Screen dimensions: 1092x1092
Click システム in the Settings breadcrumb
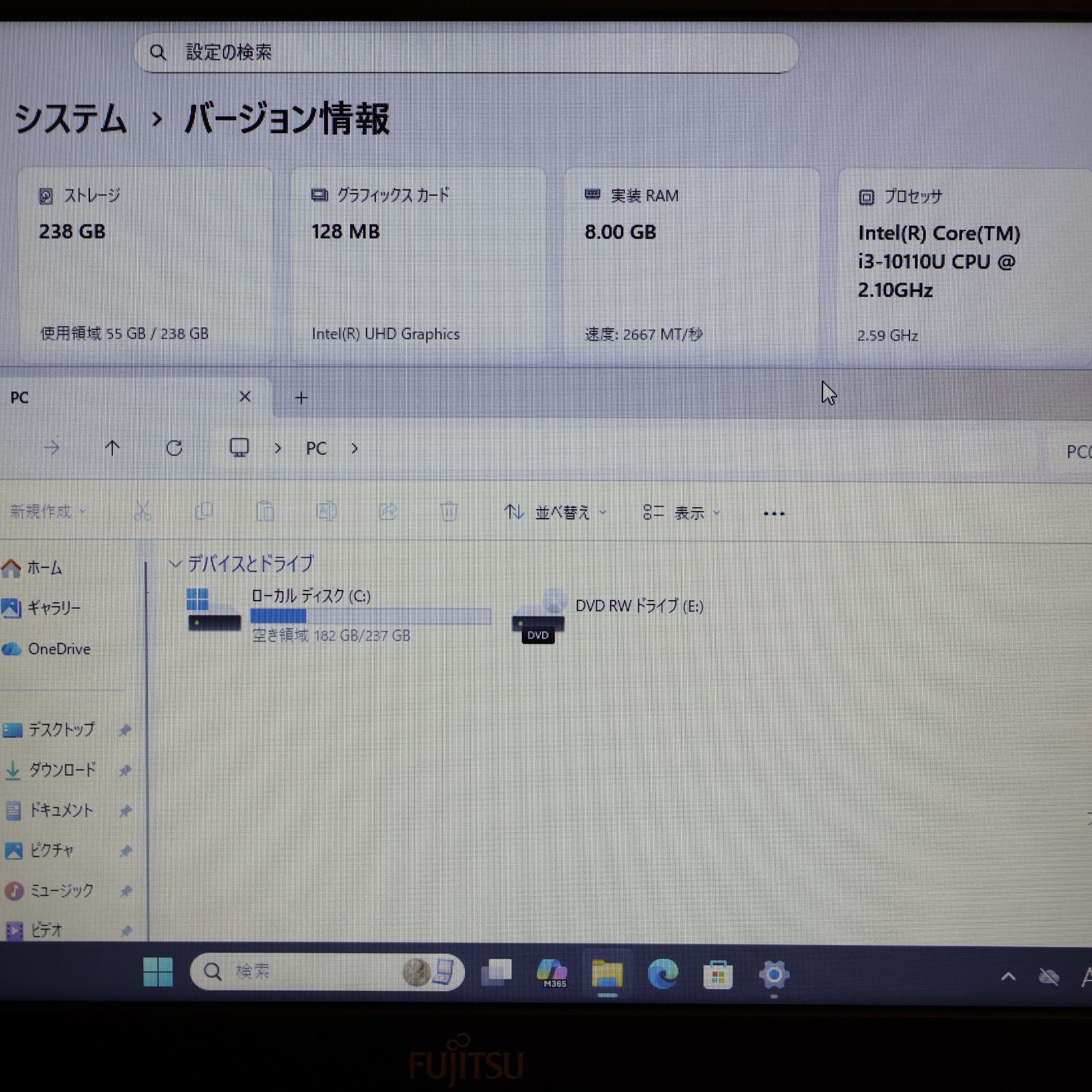(70, 119)
